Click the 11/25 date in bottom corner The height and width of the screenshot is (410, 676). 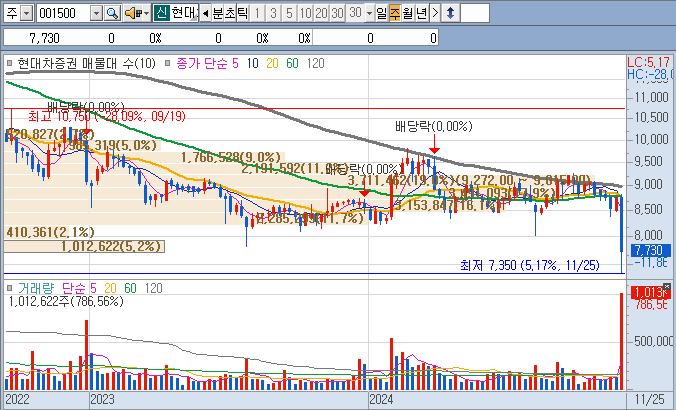pyautogui.click(x=650, y=399)
